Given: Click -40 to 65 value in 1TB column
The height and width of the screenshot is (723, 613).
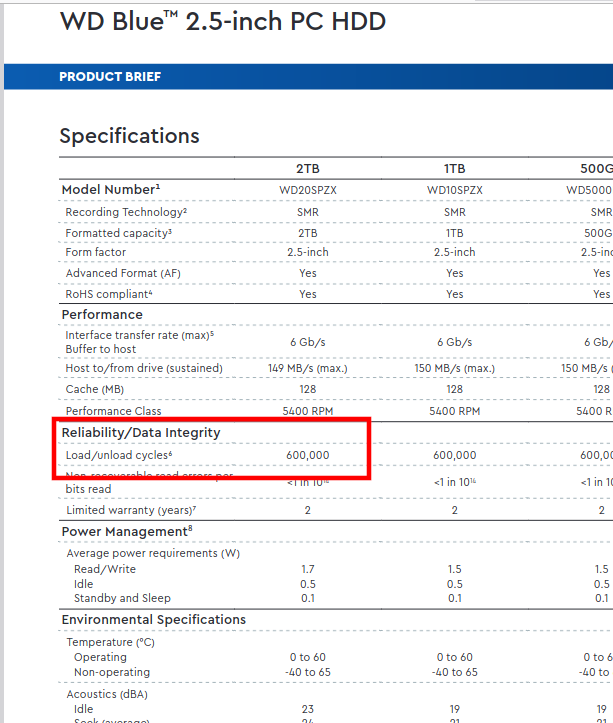Looking at the screenshot, I should tap(454, 672).
